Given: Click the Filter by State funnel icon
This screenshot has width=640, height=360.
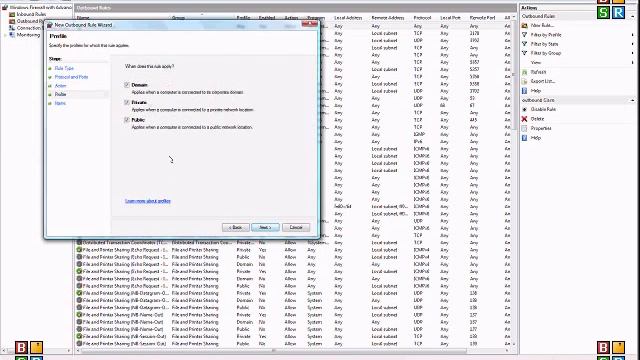Looking at the screenshot, I should pos(524,44).
